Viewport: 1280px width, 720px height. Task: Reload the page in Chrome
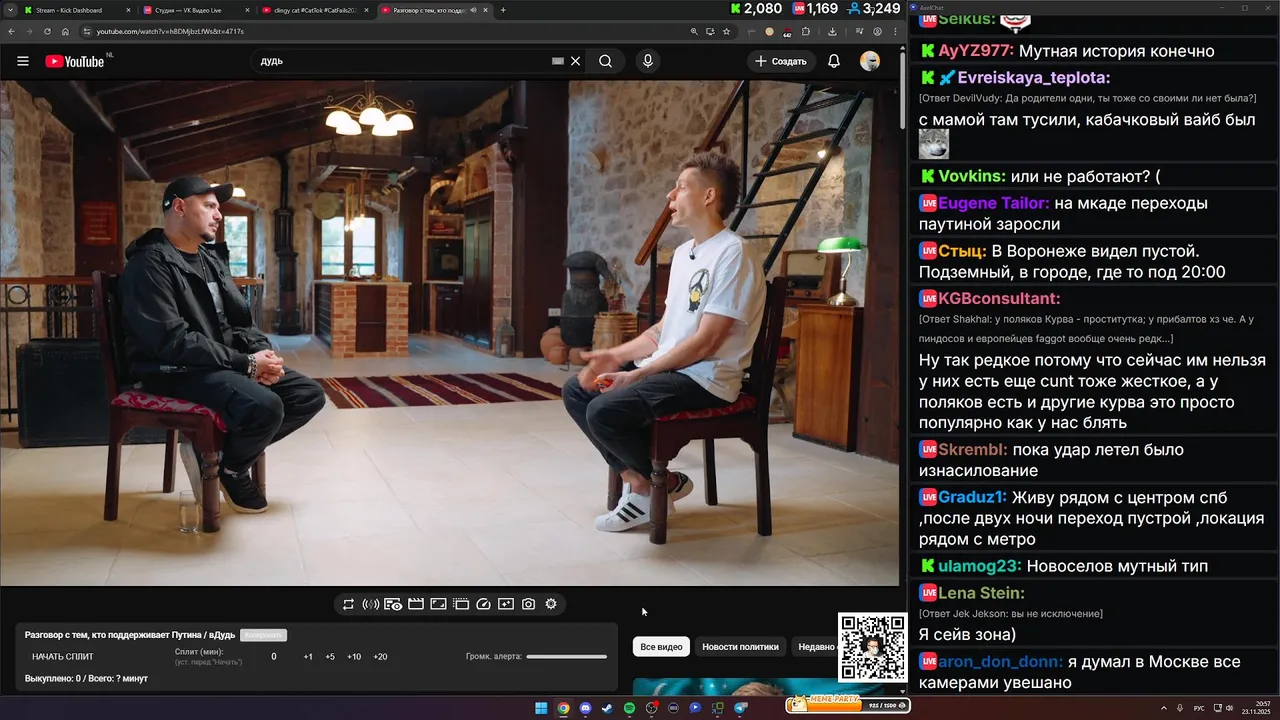coord(47,31)
